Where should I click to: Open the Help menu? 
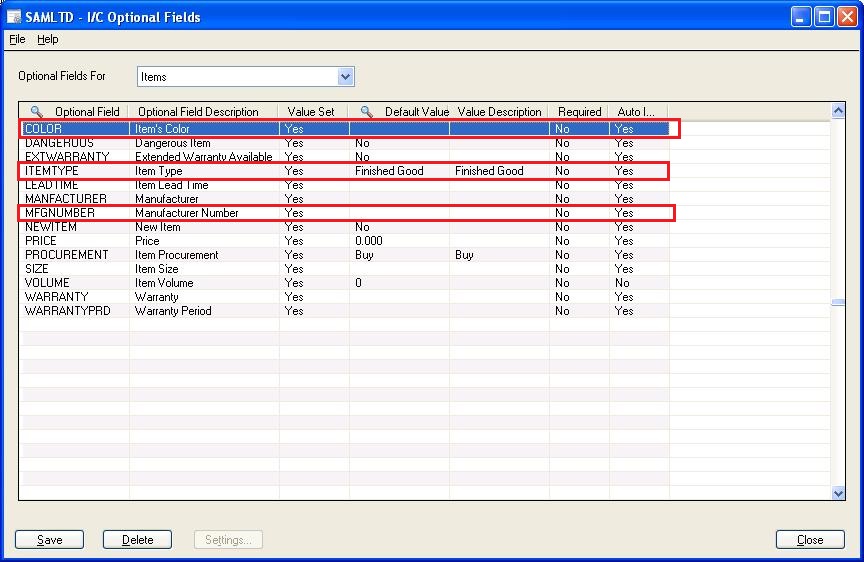tap(47, 39)
